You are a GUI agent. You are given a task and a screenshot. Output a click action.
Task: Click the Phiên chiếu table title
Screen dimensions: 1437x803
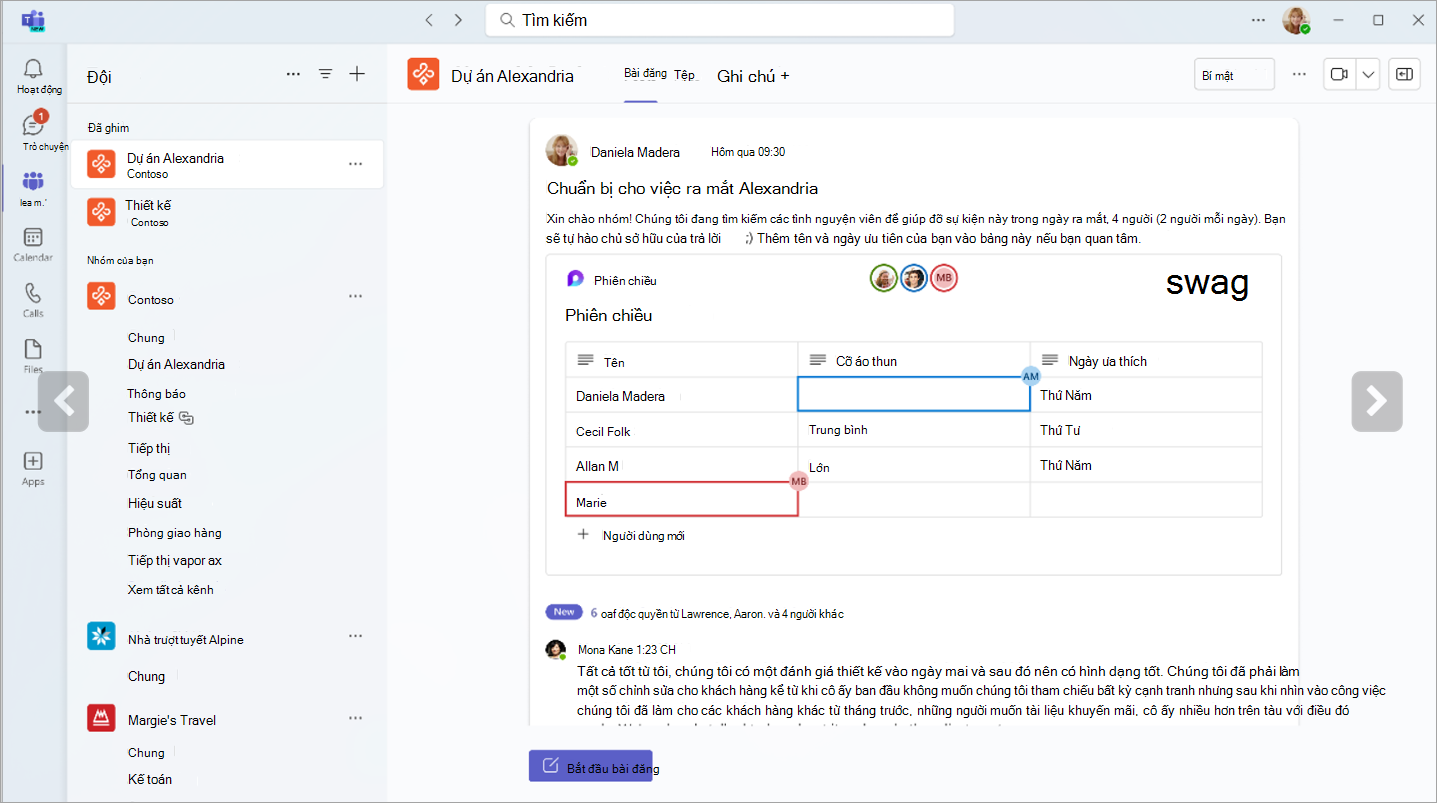(x=608, y=315)
